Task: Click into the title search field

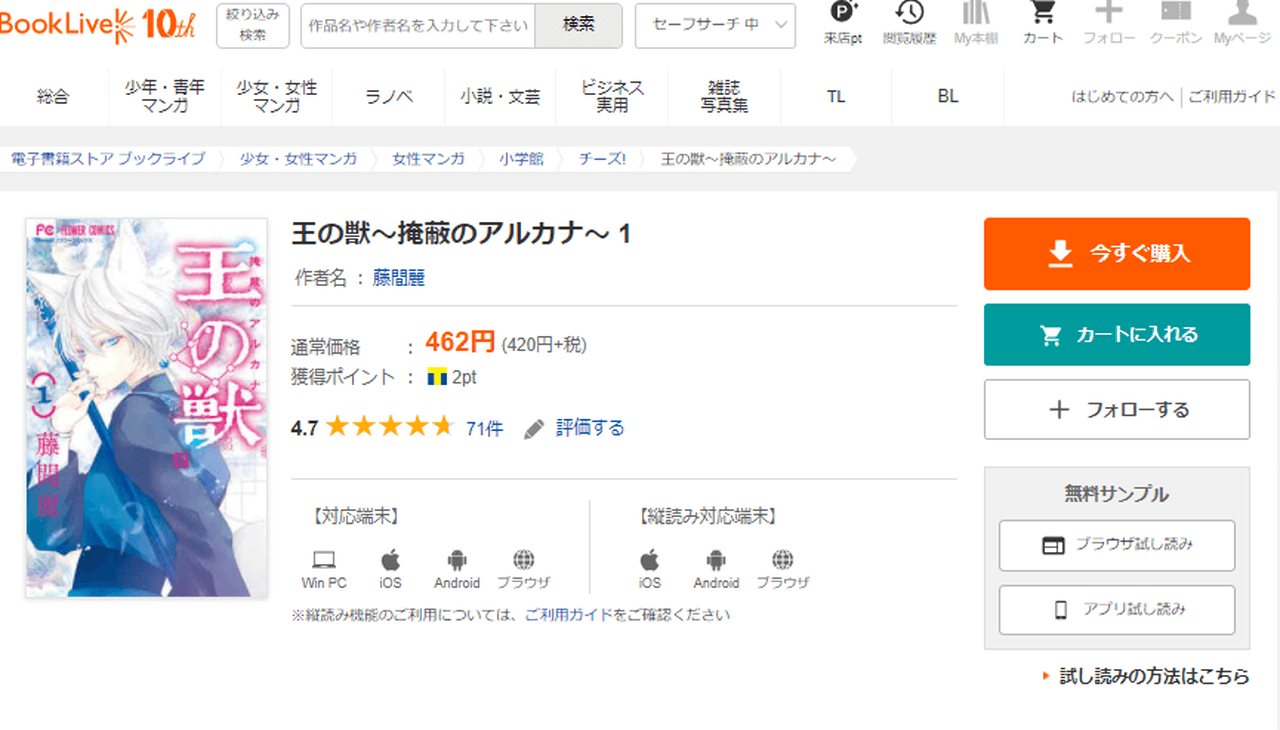Action: tap(418, 25)
